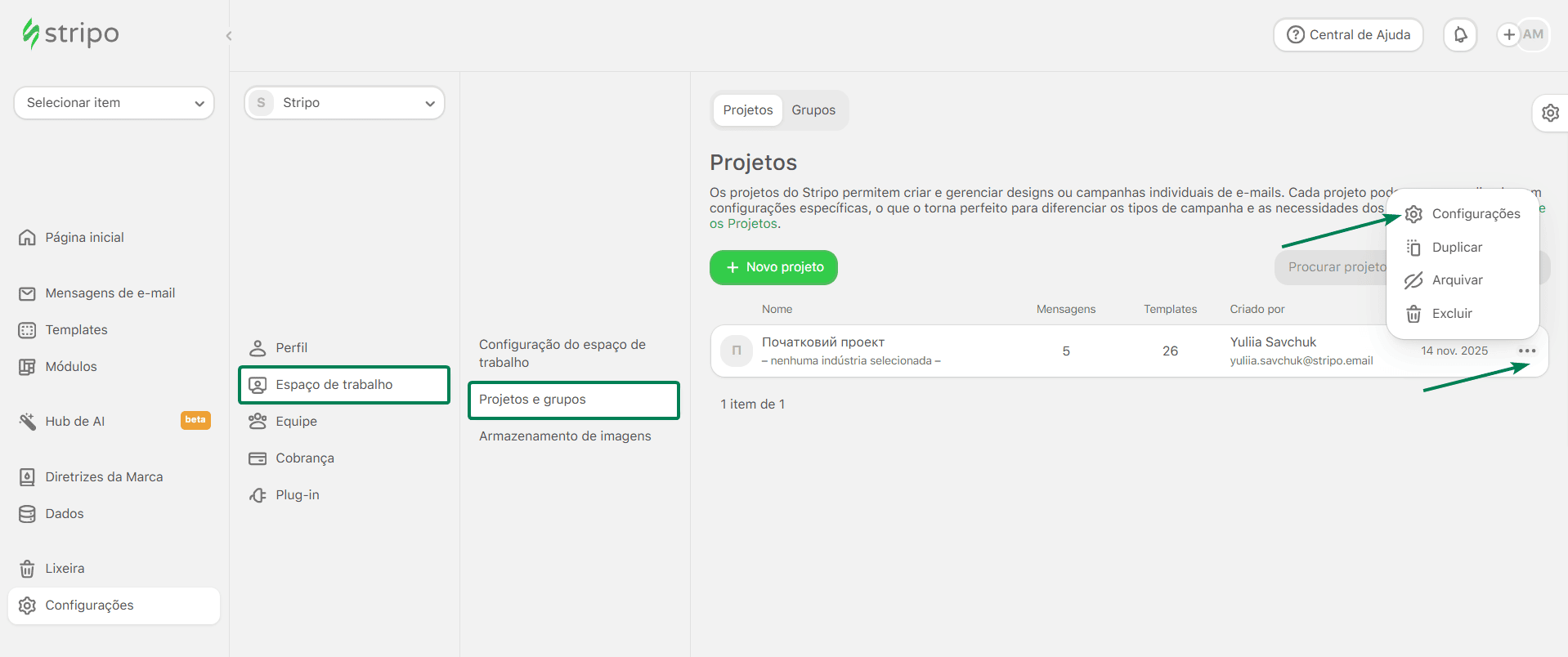Open the AM user avatar menu
The height and width of the screenshot is (657, 1568).
coord(1534,34)
